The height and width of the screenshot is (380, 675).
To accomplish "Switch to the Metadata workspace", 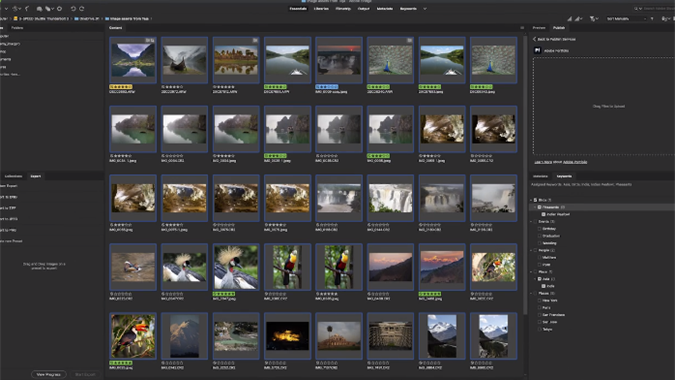I will click(384, 9).
